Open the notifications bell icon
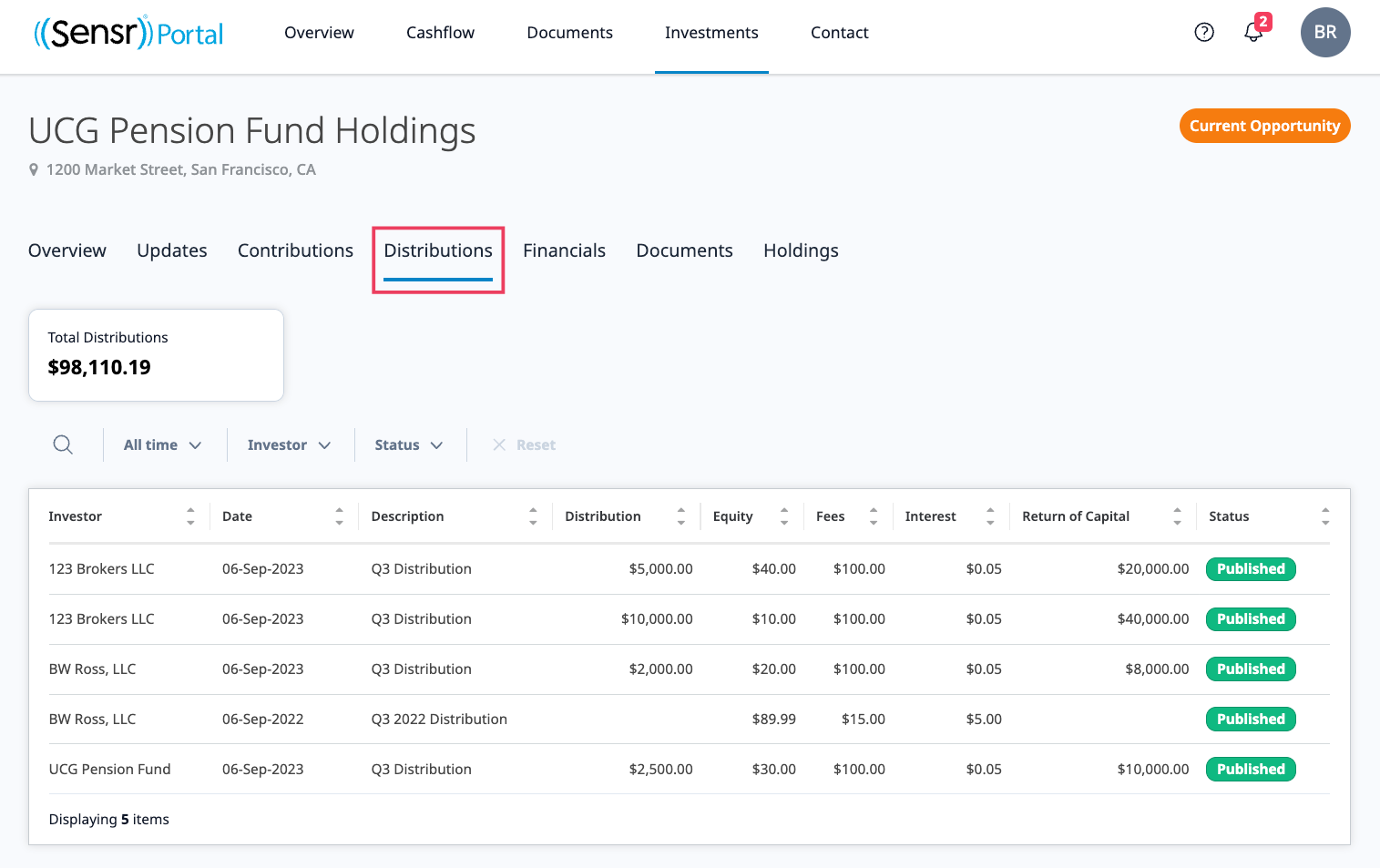The image size is (1380, 868). 1254,32
